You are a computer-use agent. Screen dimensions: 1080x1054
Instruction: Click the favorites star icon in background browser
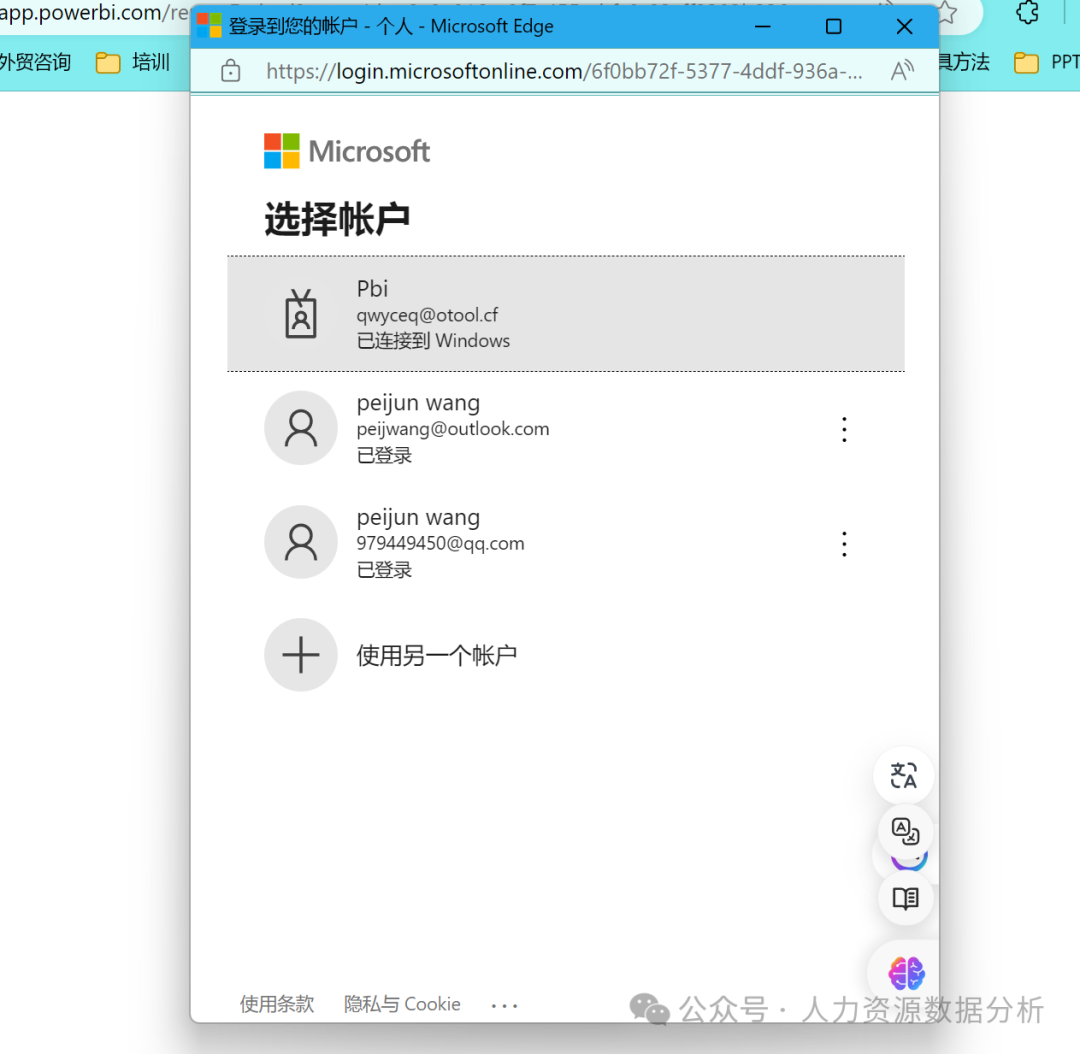948,12
